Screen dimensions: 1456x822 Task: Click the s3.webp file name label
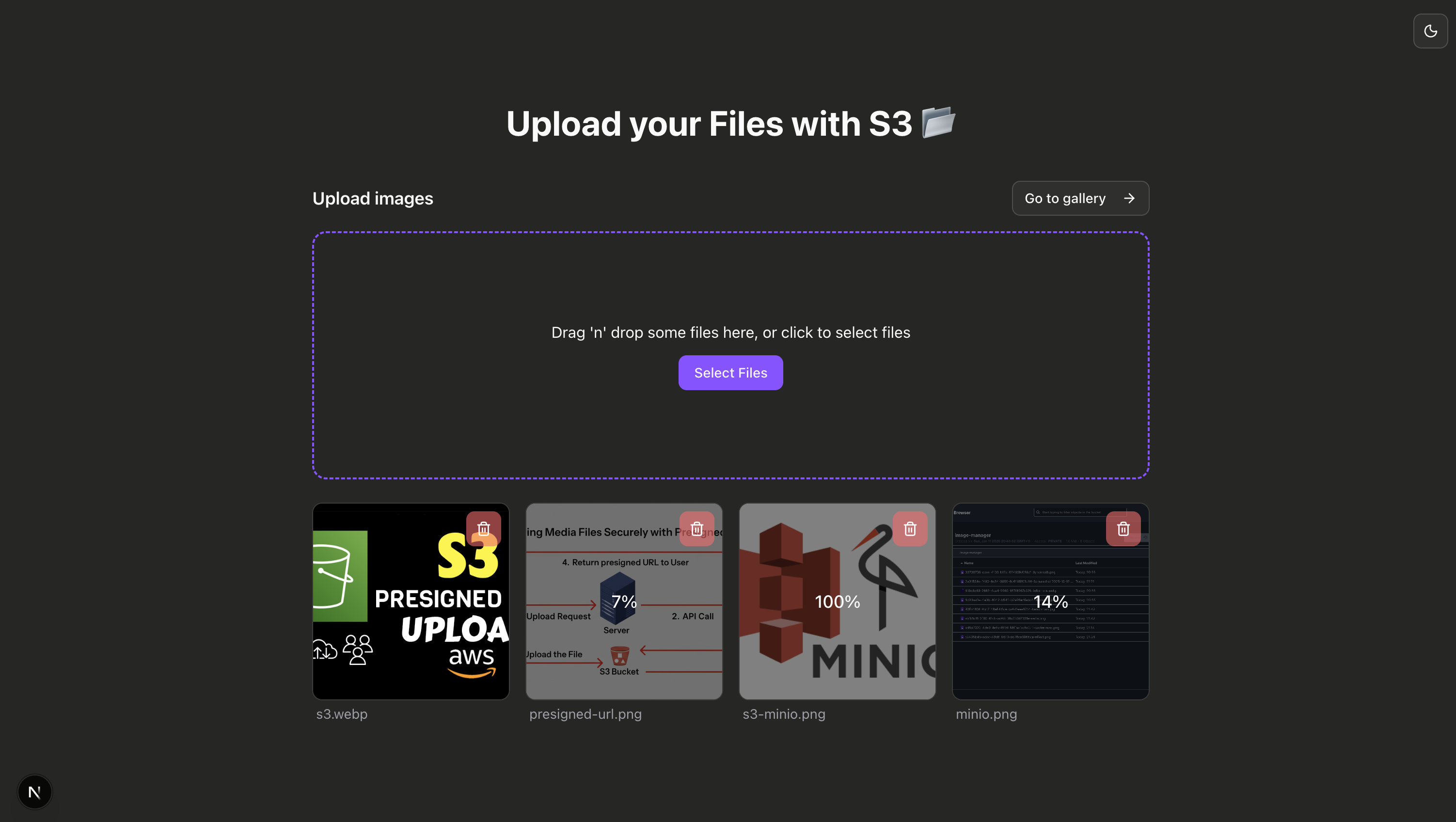(x=341, y=714)
